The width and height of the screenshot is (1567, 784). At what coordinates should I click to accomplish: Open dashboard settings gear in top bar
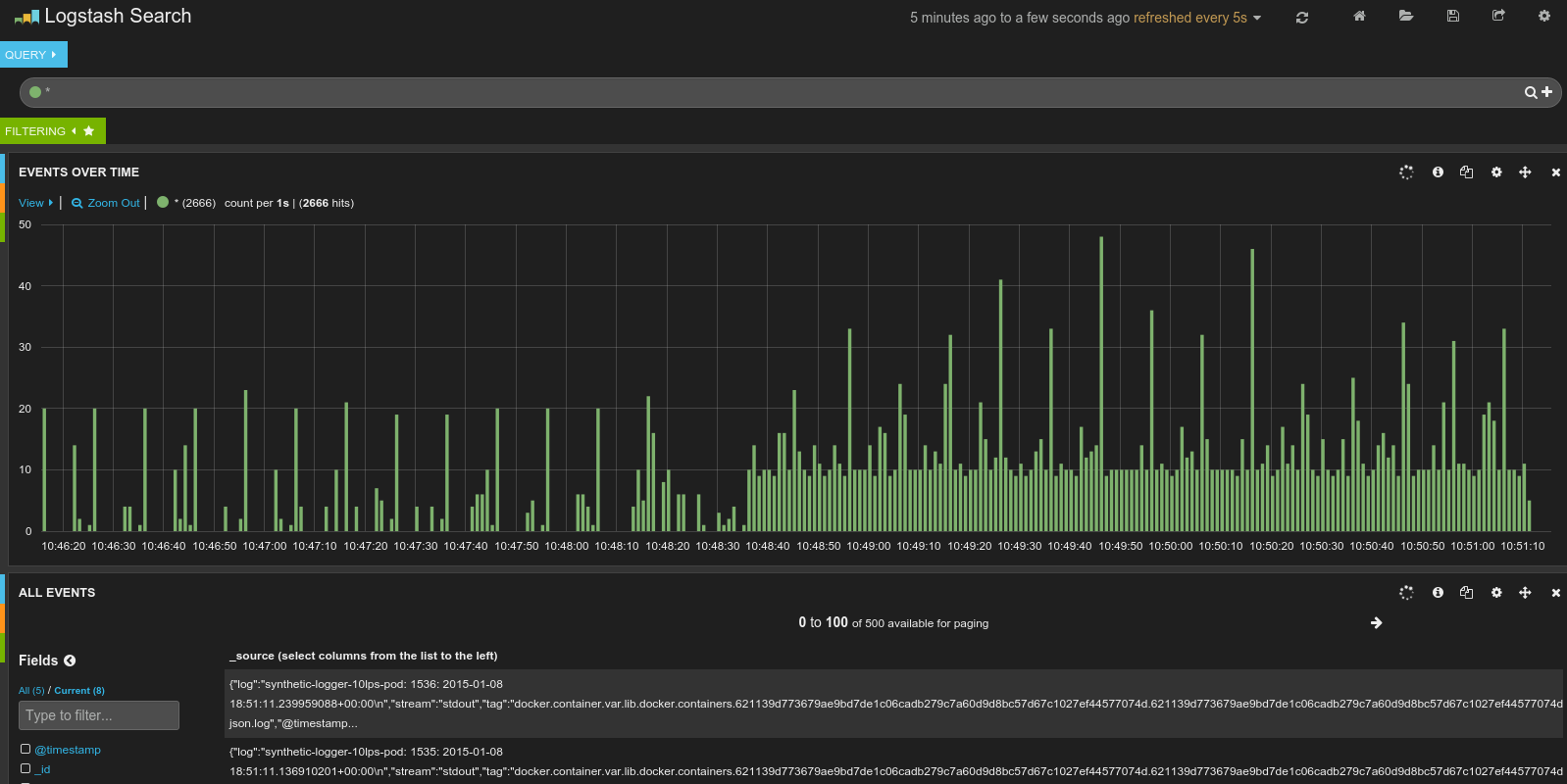coord(1543,16)
